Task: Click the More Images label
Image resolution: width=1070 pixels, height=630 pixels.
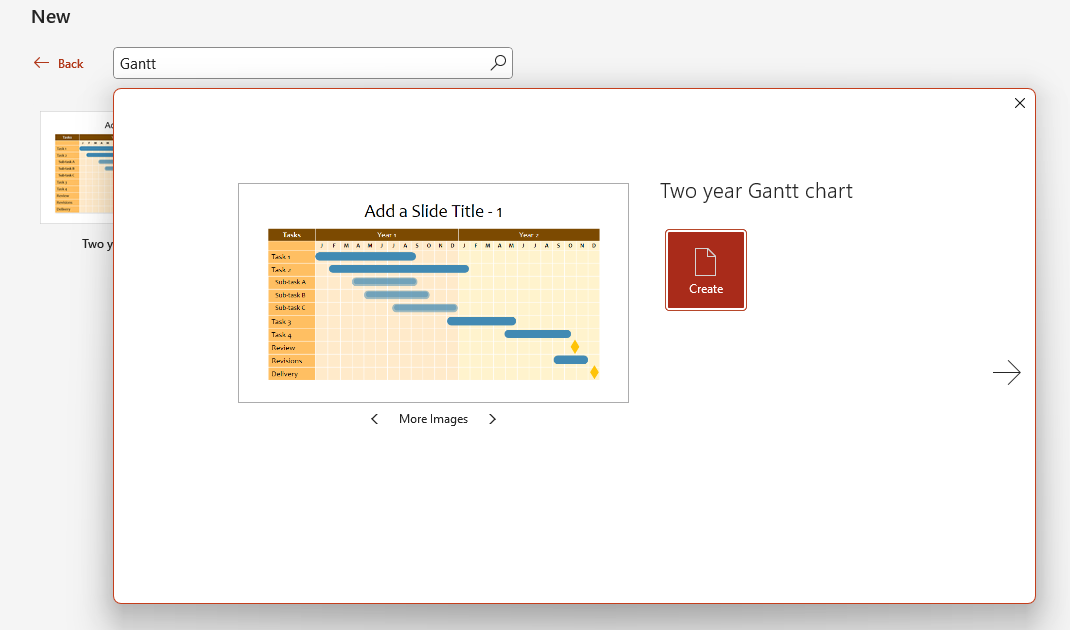Action: coord(433,418)
